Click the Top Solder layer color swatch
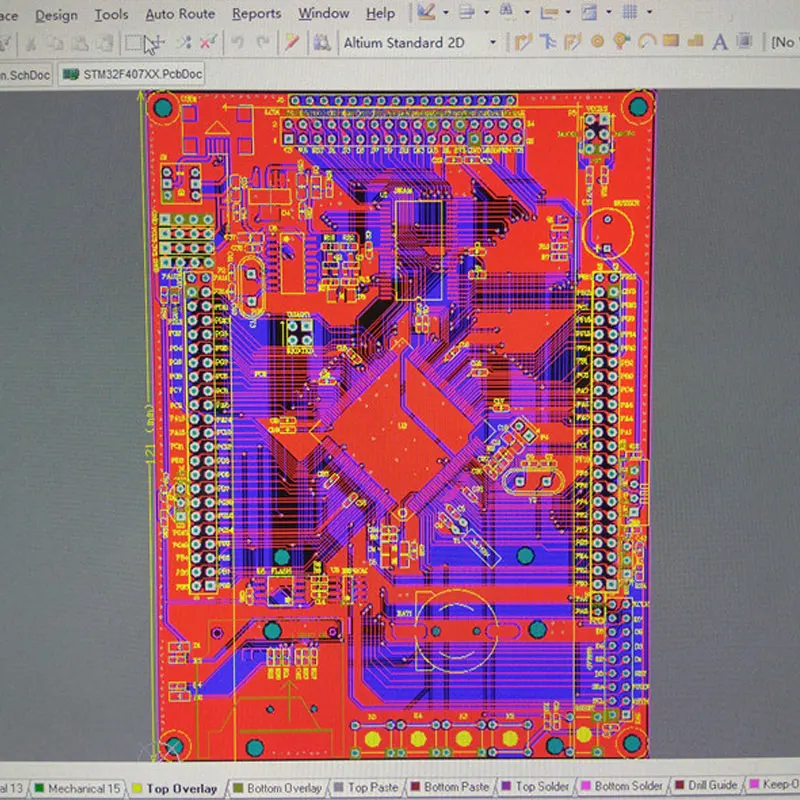The image size is (800, 800). point(505,788)
